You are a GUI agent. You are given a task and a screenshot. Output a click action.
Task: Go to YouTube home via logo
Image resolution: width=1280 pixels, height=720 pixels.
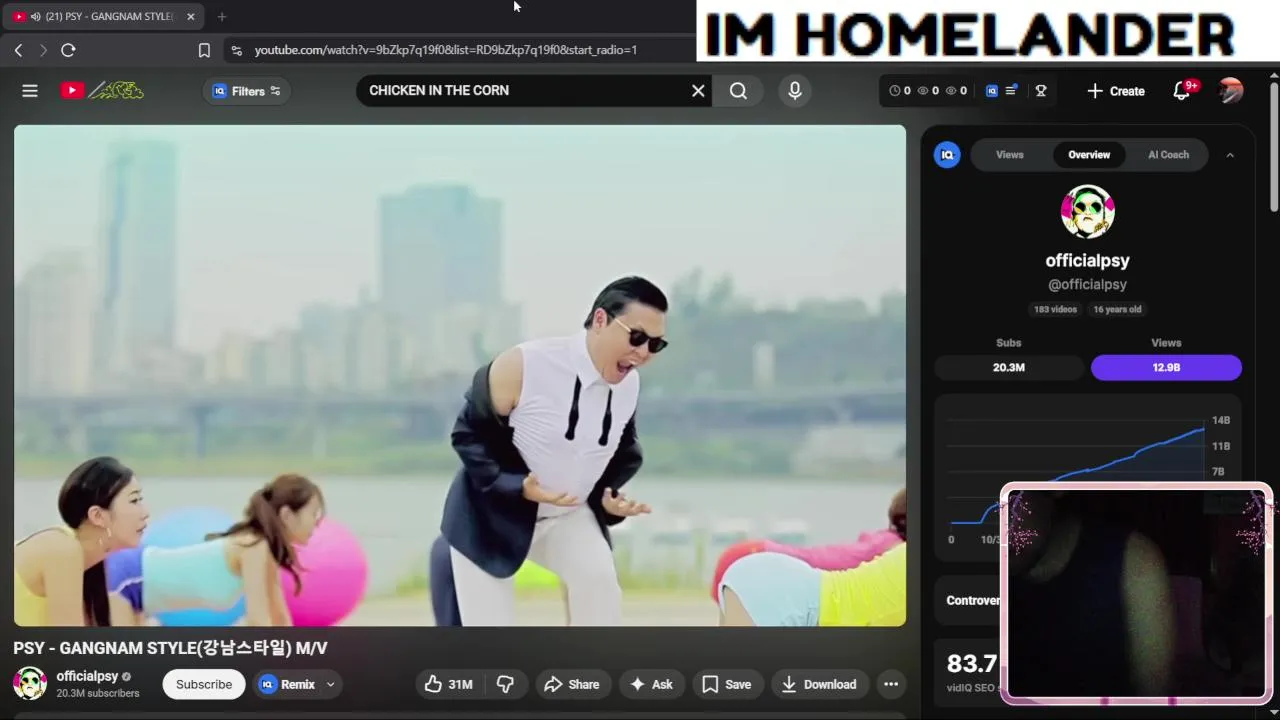(x=101, y=91)
